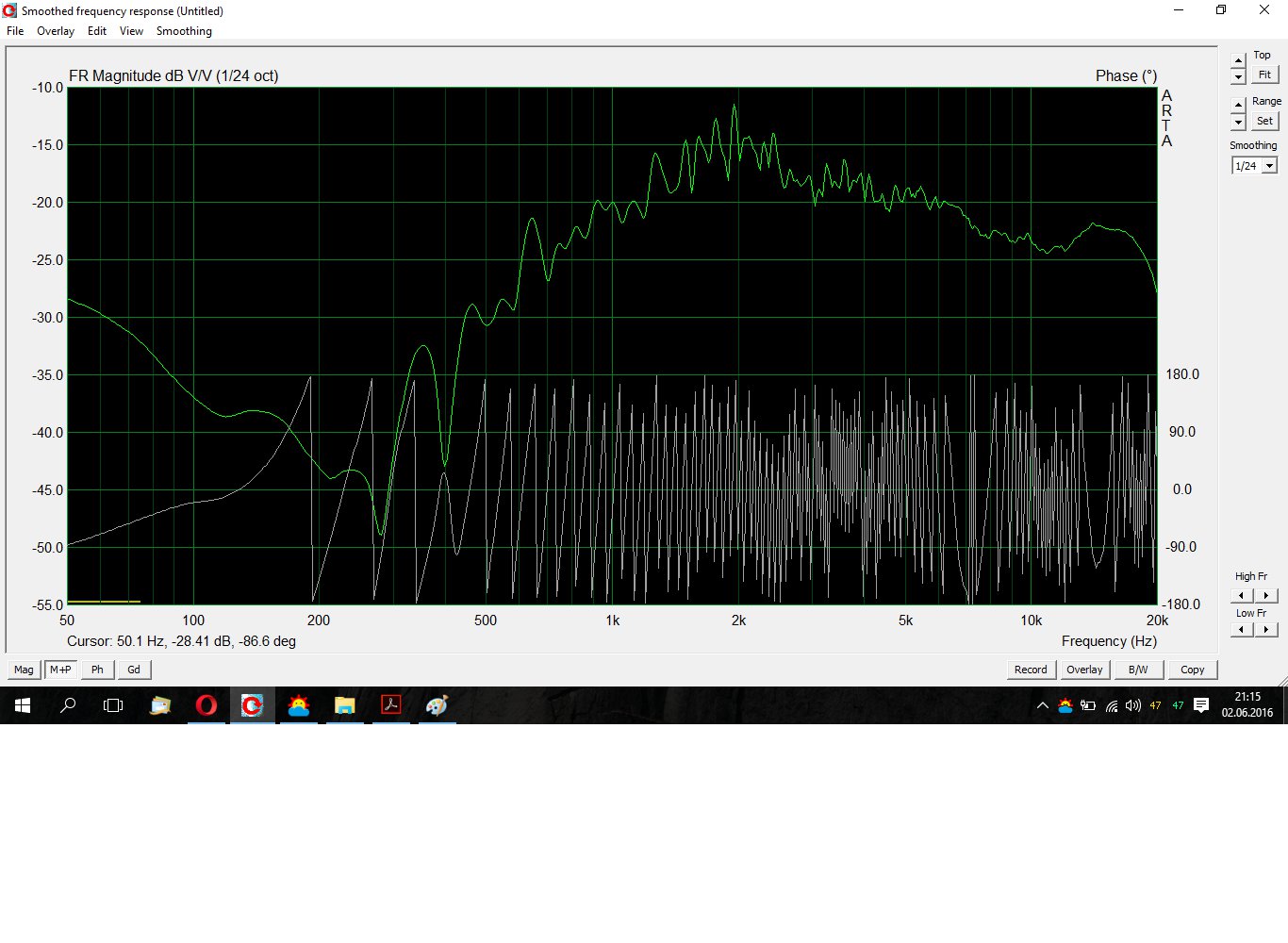Open the File menu
Image resolution: width=1288 pixels, height=943 pixels.
15,31
